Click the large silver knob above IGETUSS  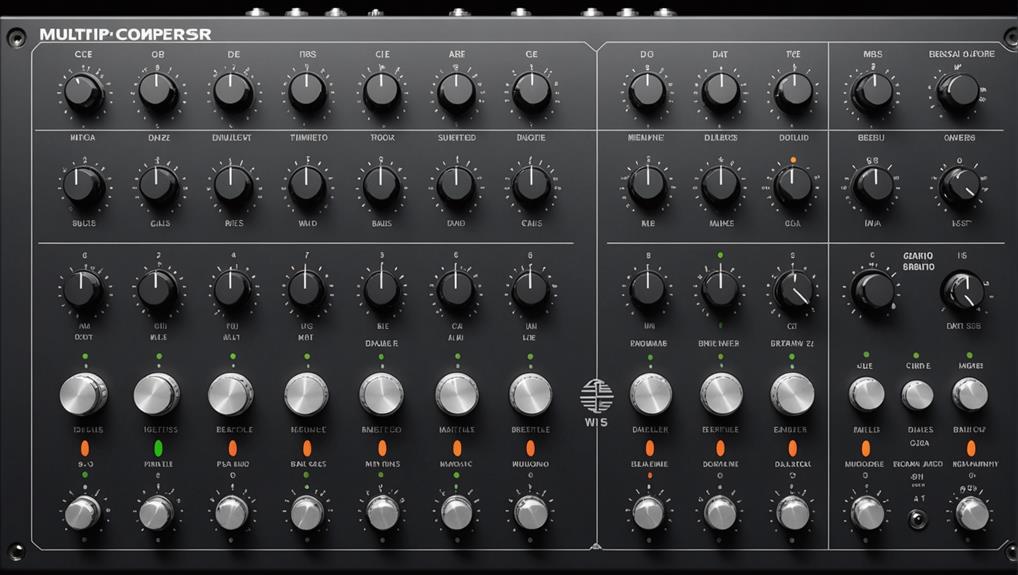[x=156, y=395]
